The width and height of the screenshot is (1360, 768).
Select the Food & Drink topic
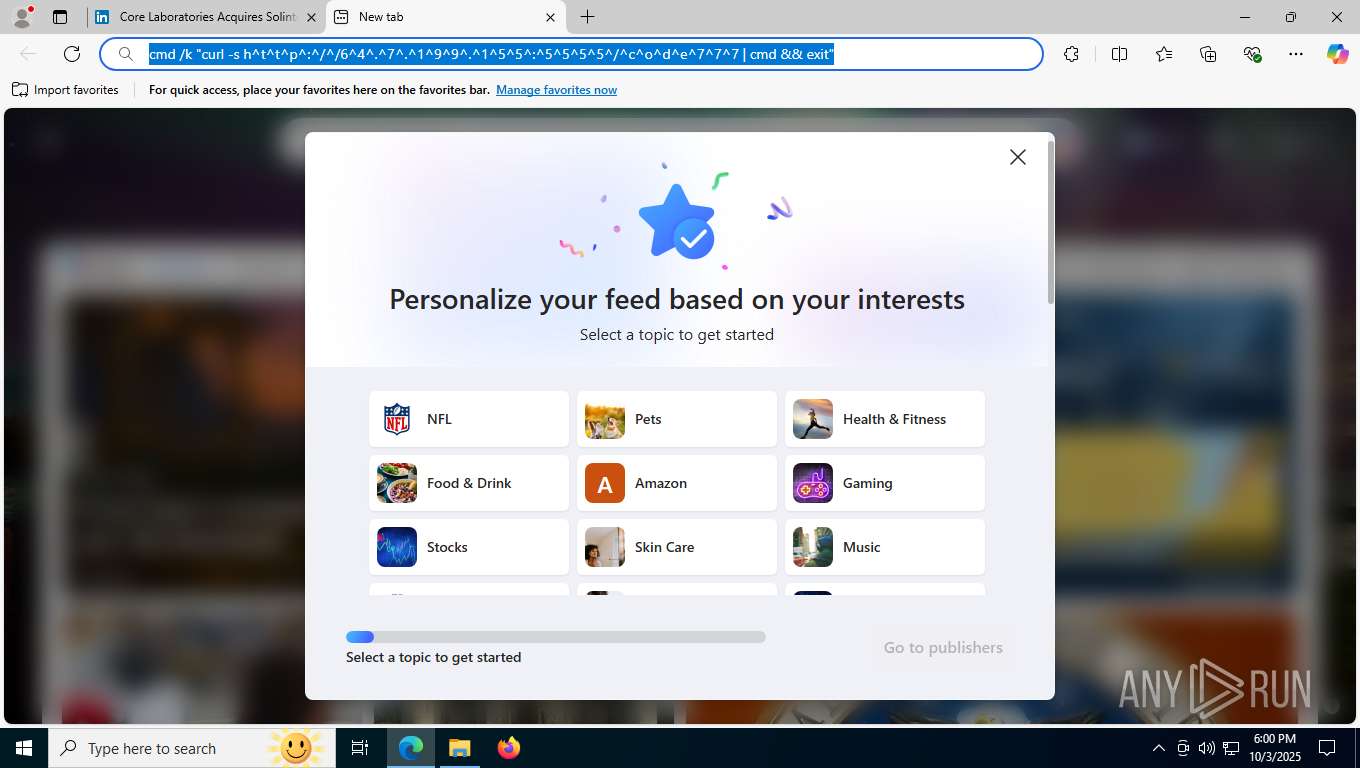(x=469, y=483)
